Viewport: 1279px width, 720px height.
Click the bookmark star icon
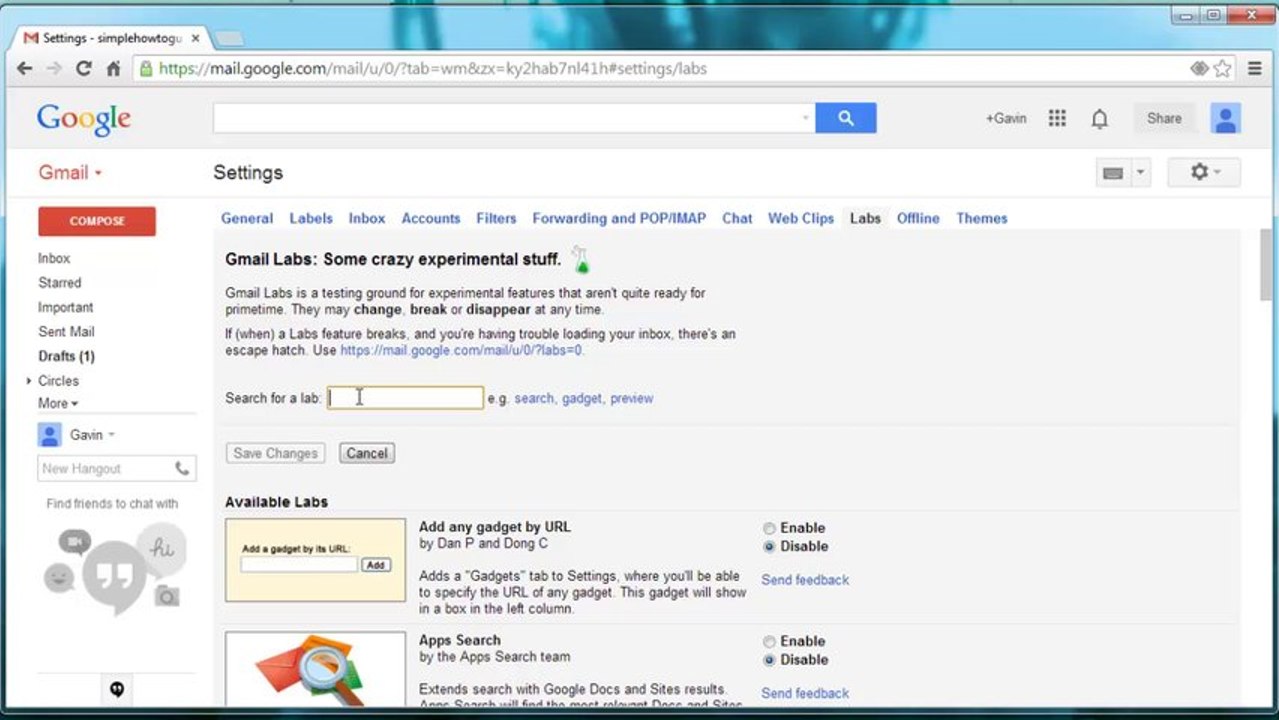coord(1223,69)
